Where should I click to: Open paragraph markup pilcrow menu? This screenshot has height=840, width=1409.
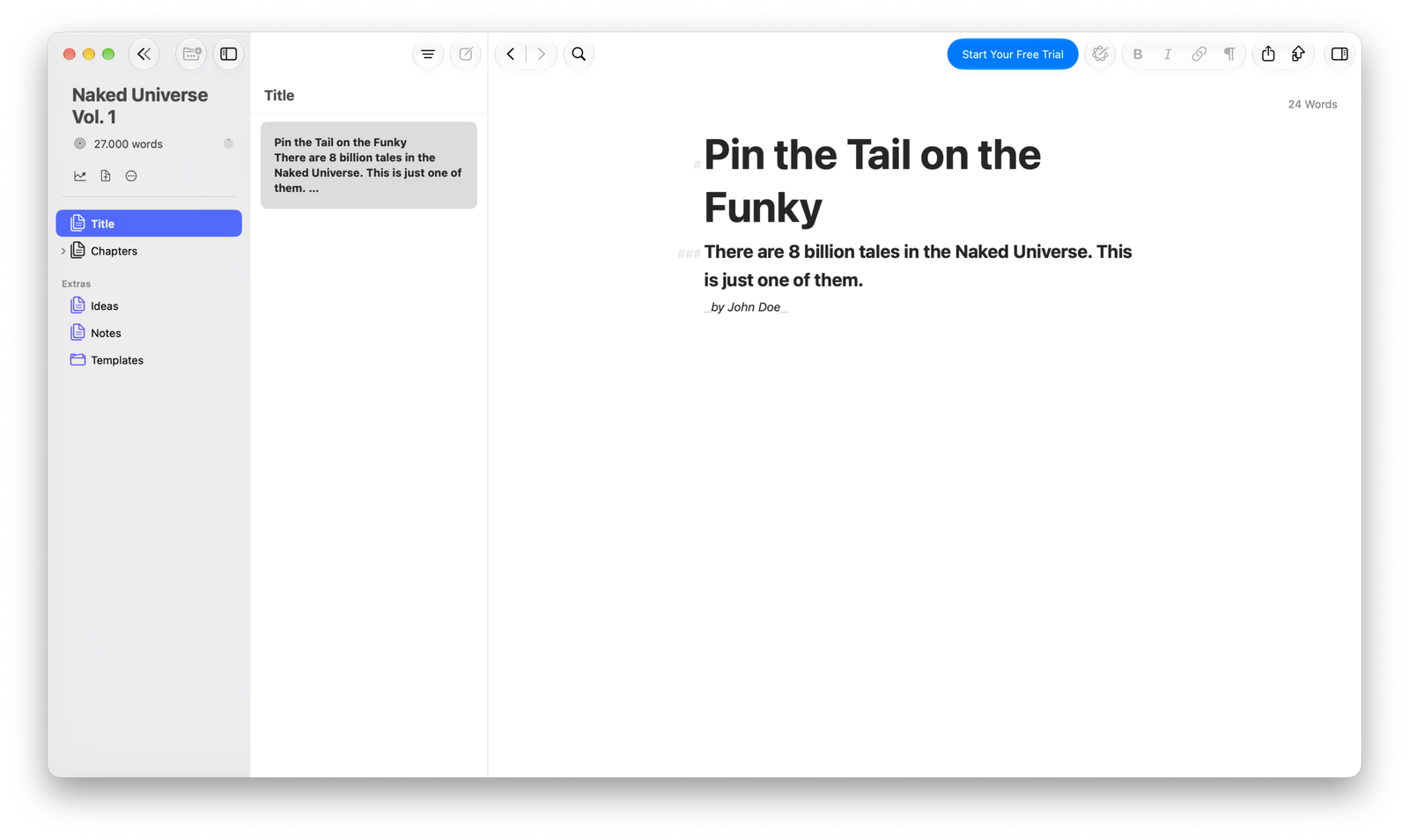[x=1229, y=54]
